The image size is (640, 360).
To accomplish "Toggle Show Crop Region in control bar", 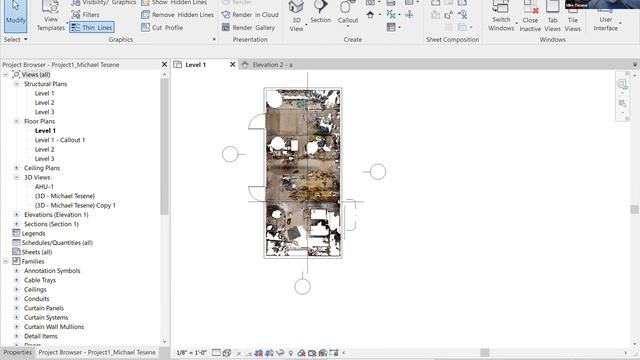I will point(269,353).
